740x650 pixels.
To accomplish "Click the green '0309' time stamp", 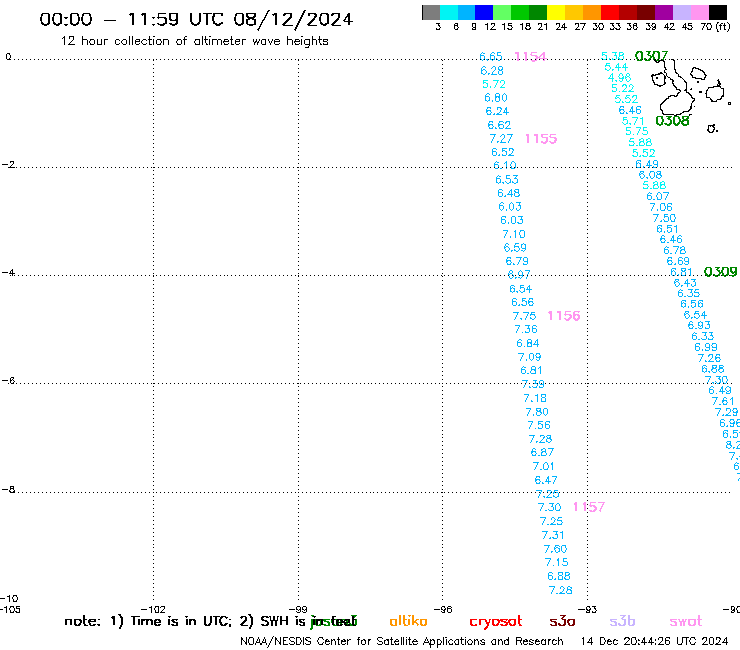I will coord(720,272).
